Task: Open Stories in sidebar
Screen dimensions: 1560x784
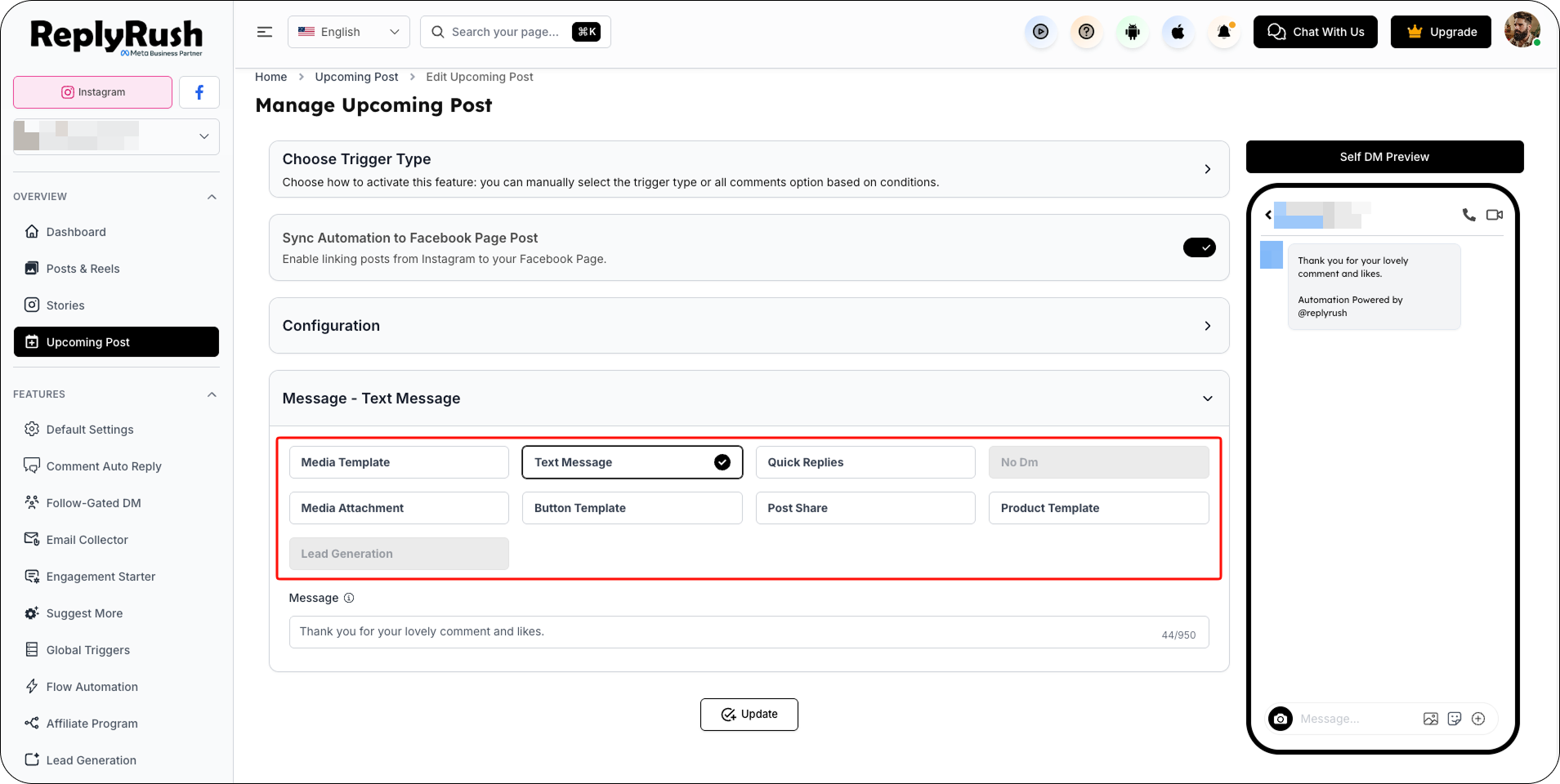Action: [x=116, y=305]
